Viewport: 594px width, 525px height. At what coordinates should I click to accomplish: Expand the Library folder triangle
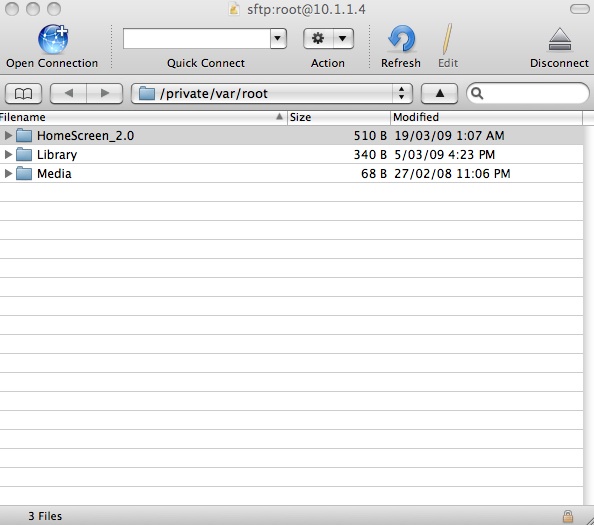point(8,154)
